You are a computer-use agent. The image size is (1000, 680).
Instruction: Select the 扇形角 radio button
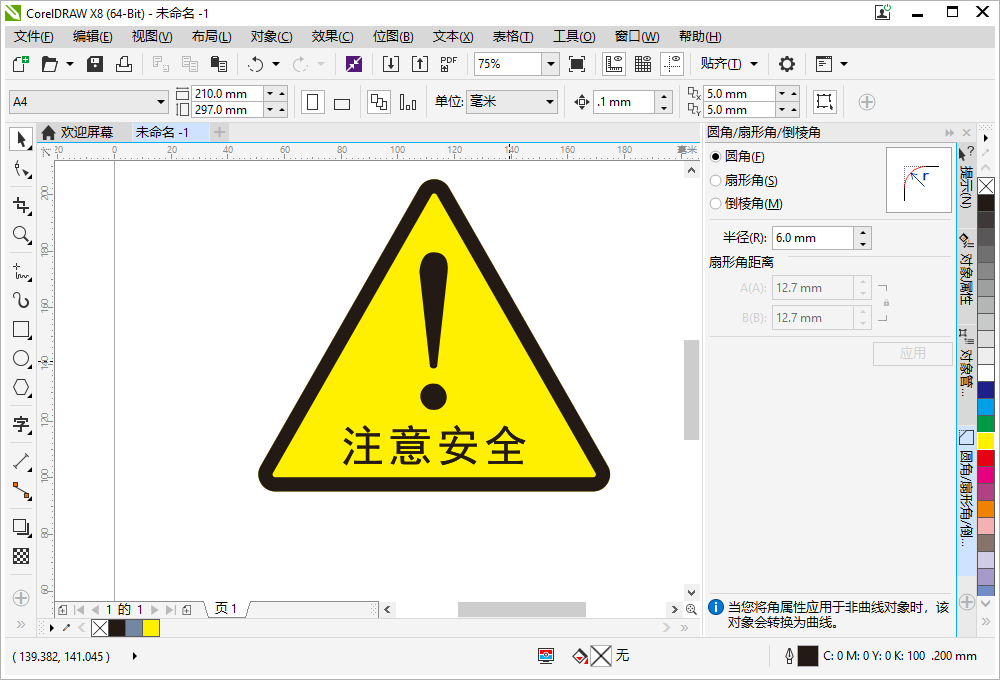coord(716,181)
